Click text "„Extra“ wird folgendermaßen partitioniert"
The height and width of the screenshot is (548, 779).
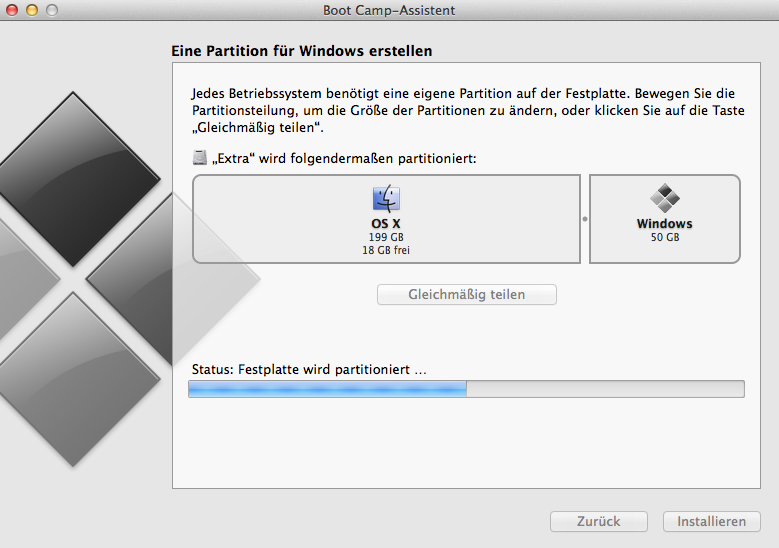click(x=343, y=158)
